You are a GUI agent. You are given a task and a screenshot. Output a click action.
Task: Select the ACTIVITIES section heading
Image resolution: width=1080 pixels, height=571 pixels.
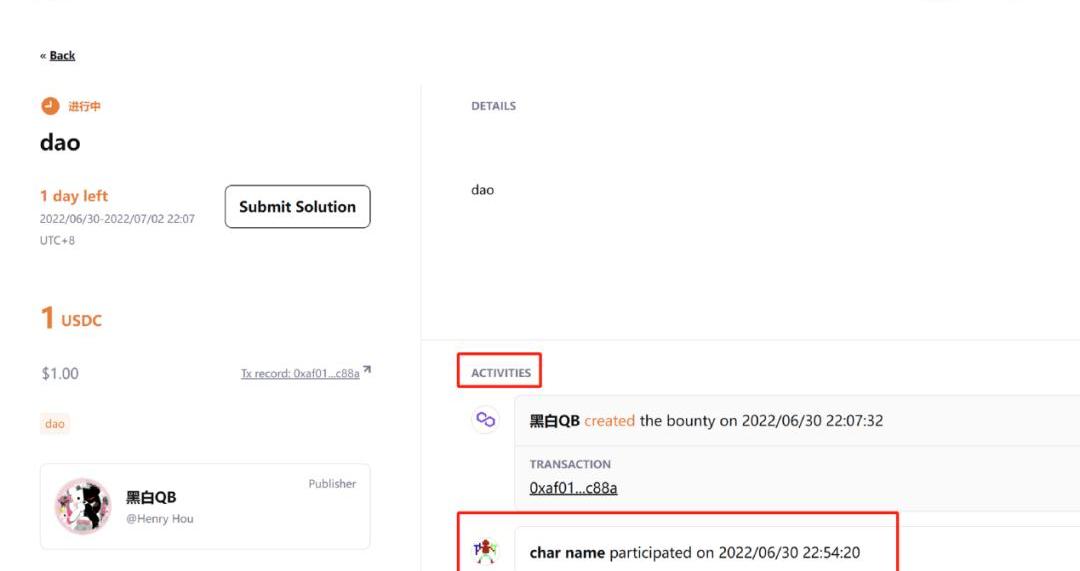click(x=501, y=373)
